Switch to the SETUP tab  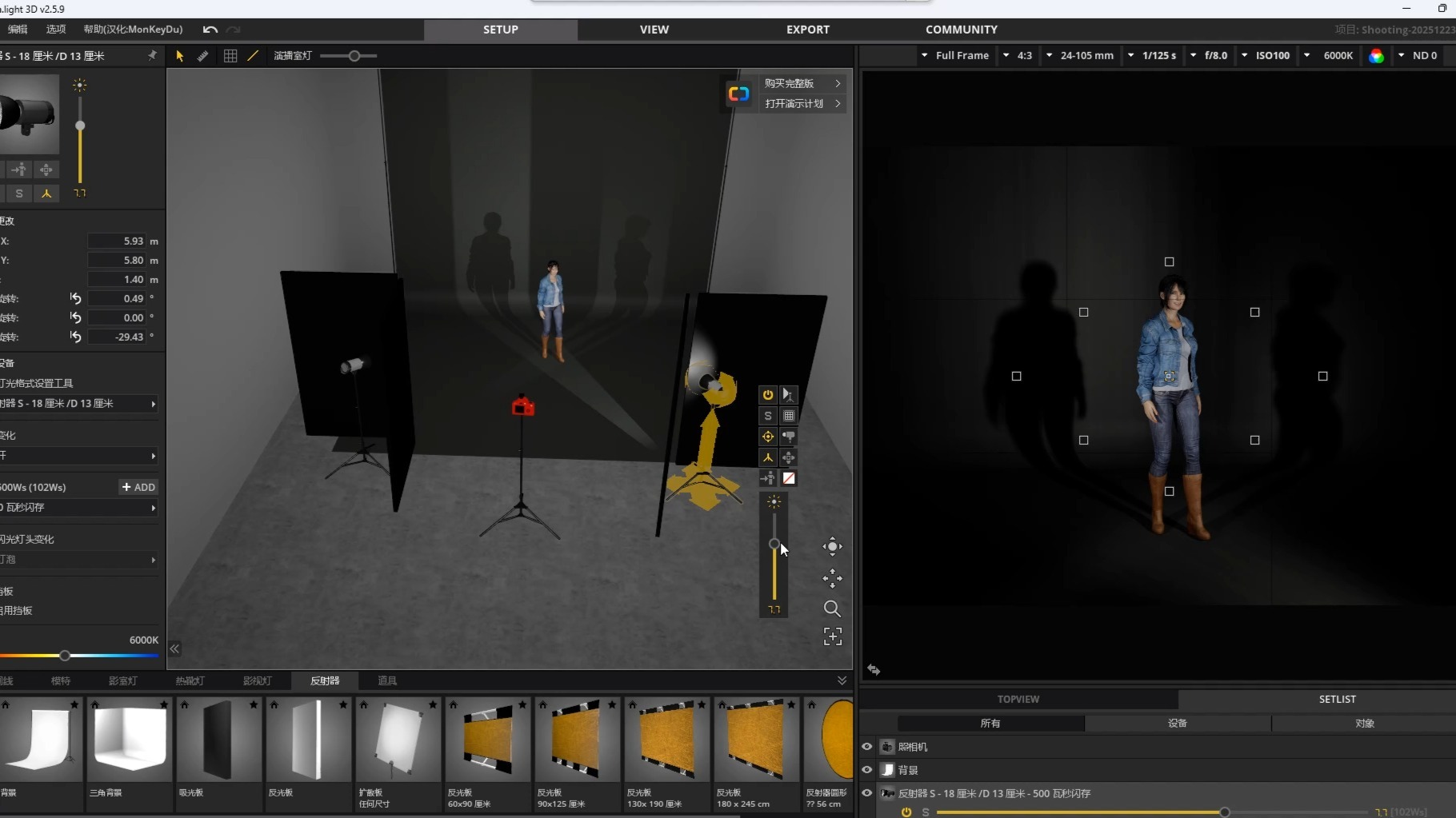(x=501, y=30)
